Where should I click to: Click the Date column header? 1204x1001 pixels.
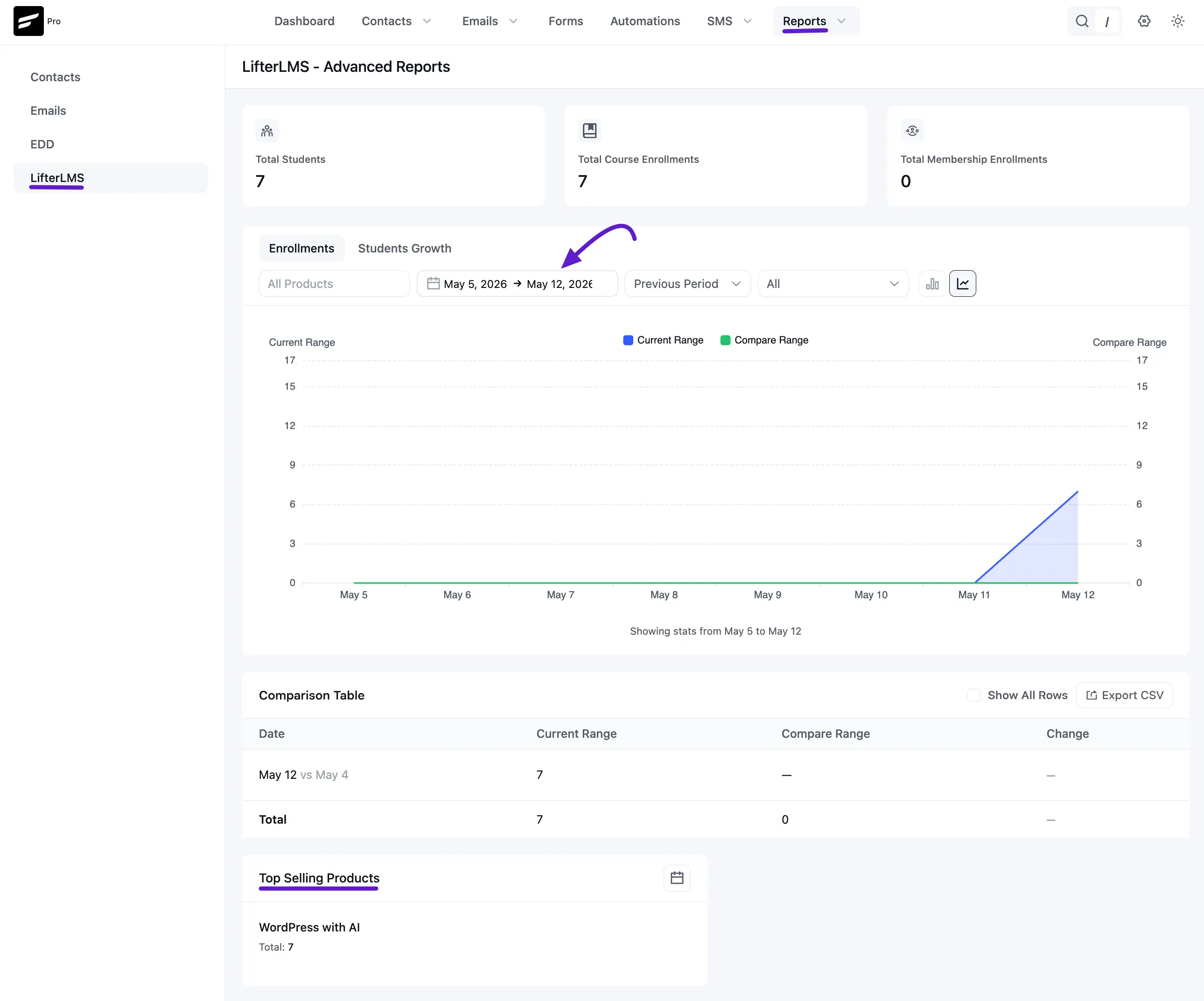[272, 733]
